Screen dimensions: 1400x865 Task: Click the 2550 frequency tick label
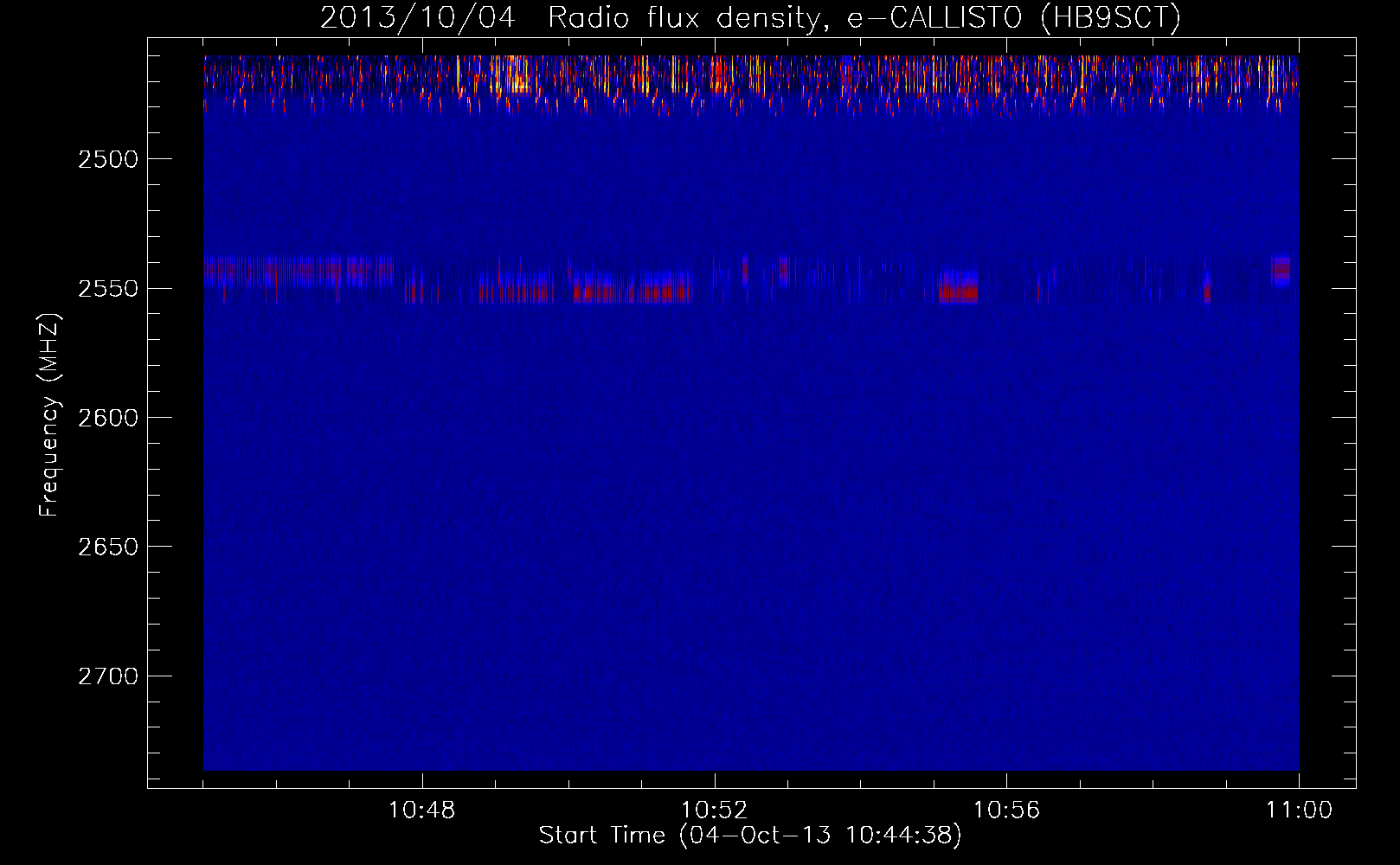pyautogui.click(x=108, y=289)
